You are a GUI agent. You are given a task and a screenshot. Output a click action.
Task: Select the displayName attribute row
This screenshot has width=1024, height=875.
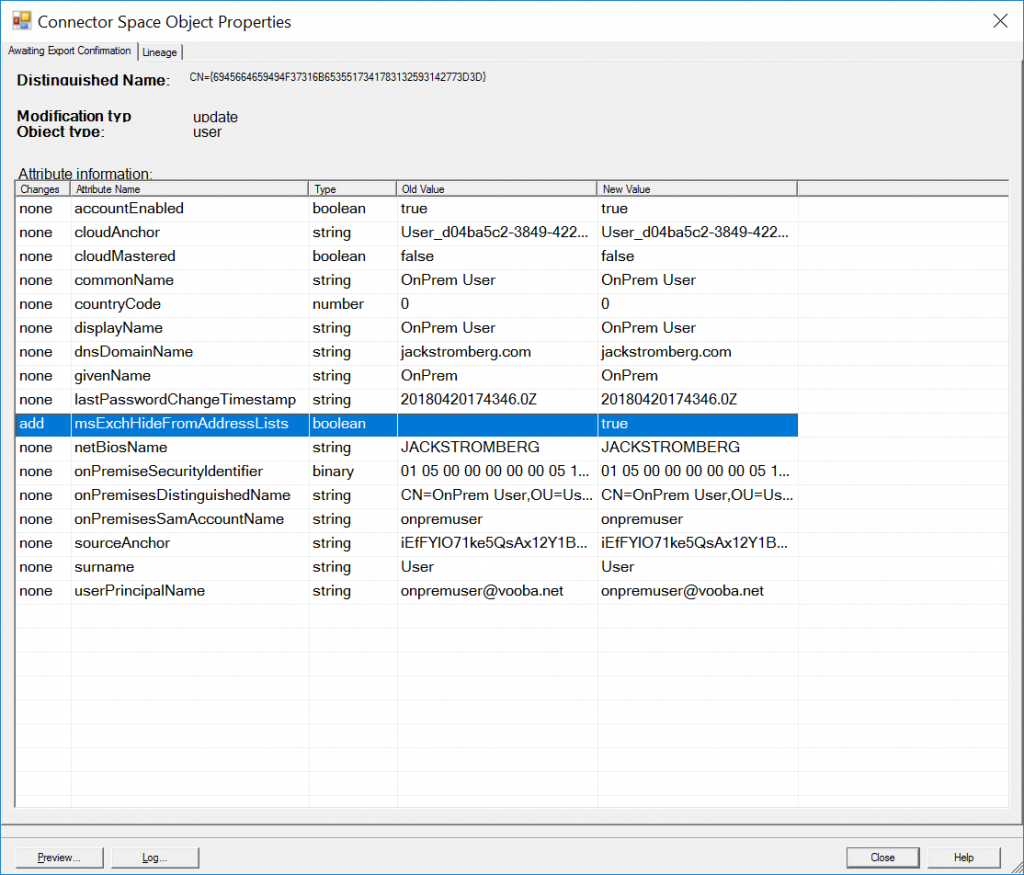tap(406, 328)
